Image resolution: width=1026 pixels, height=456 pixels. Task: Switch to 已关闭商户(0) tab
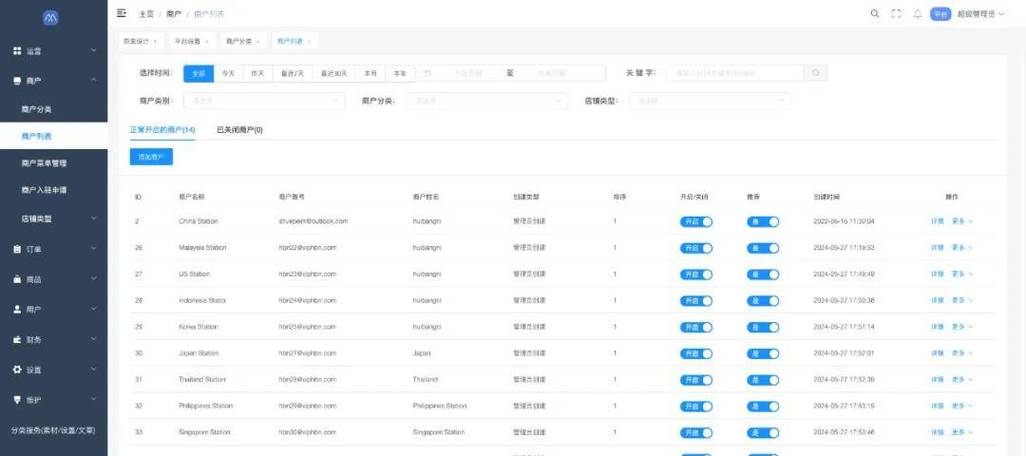click(239, 130)
